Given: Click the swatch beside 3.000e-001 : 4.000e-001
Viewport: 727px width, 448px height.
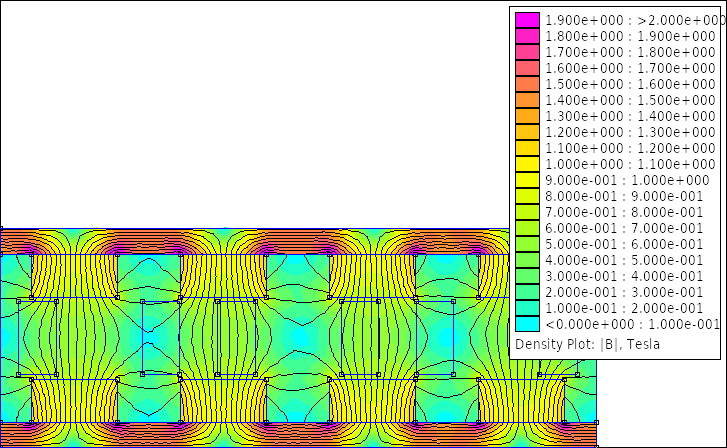Looking at the screenshot, I should (x=527, y=276).
